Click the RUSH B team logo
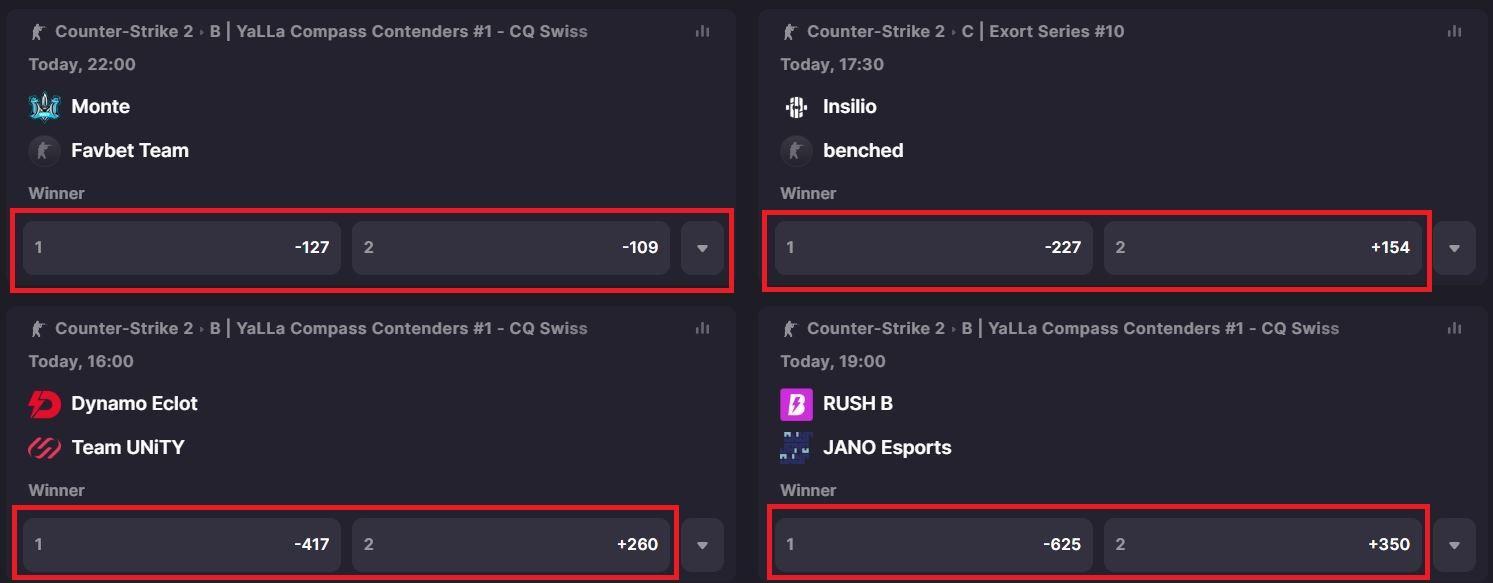 [796, 404]
